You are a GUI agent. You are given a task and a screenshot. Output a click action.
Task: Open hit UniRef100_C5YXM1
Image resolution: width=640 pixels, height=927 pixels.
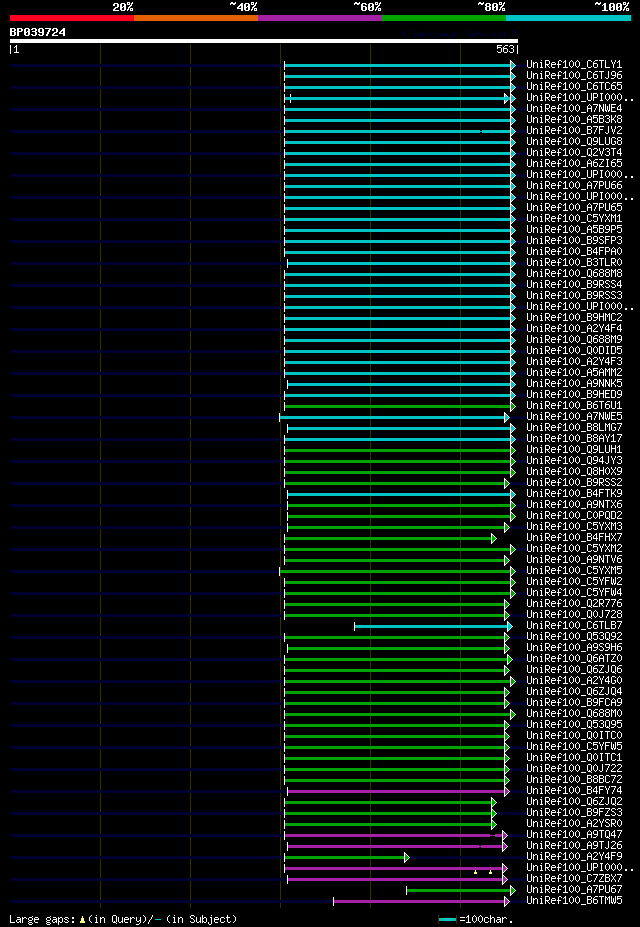coord(574,219)
